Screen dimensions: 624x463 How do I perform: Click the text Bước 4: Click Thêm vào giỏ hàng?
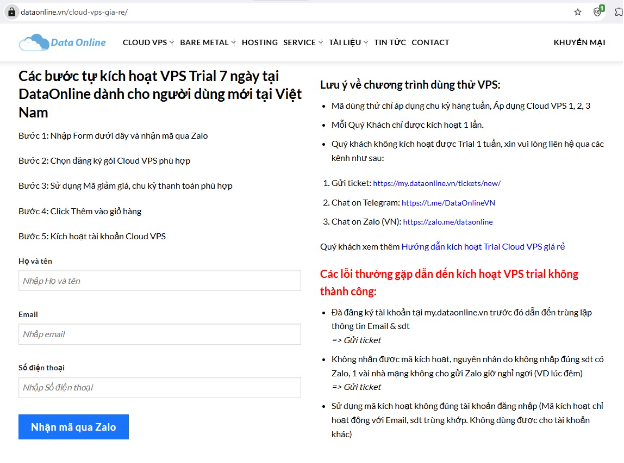coord(80,211)
